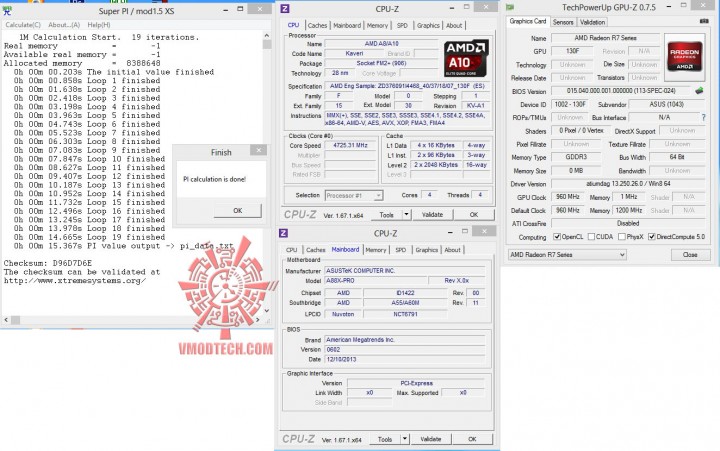Click Super PI vertical scrollbar down arrow
This screenshot has height=451, width=720.
click(x=267, y=310)
